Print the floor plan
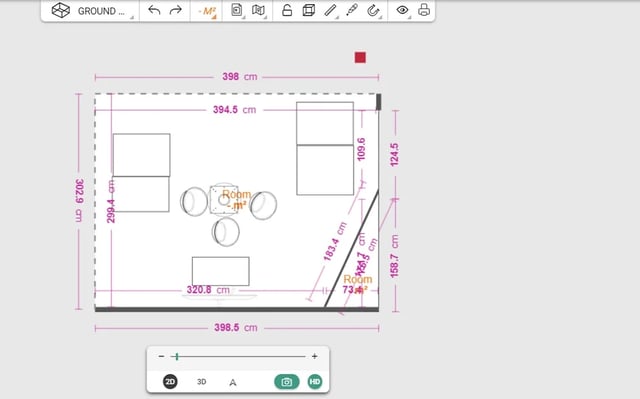This screenshot has width=640, height=399. tap(424, 10)
